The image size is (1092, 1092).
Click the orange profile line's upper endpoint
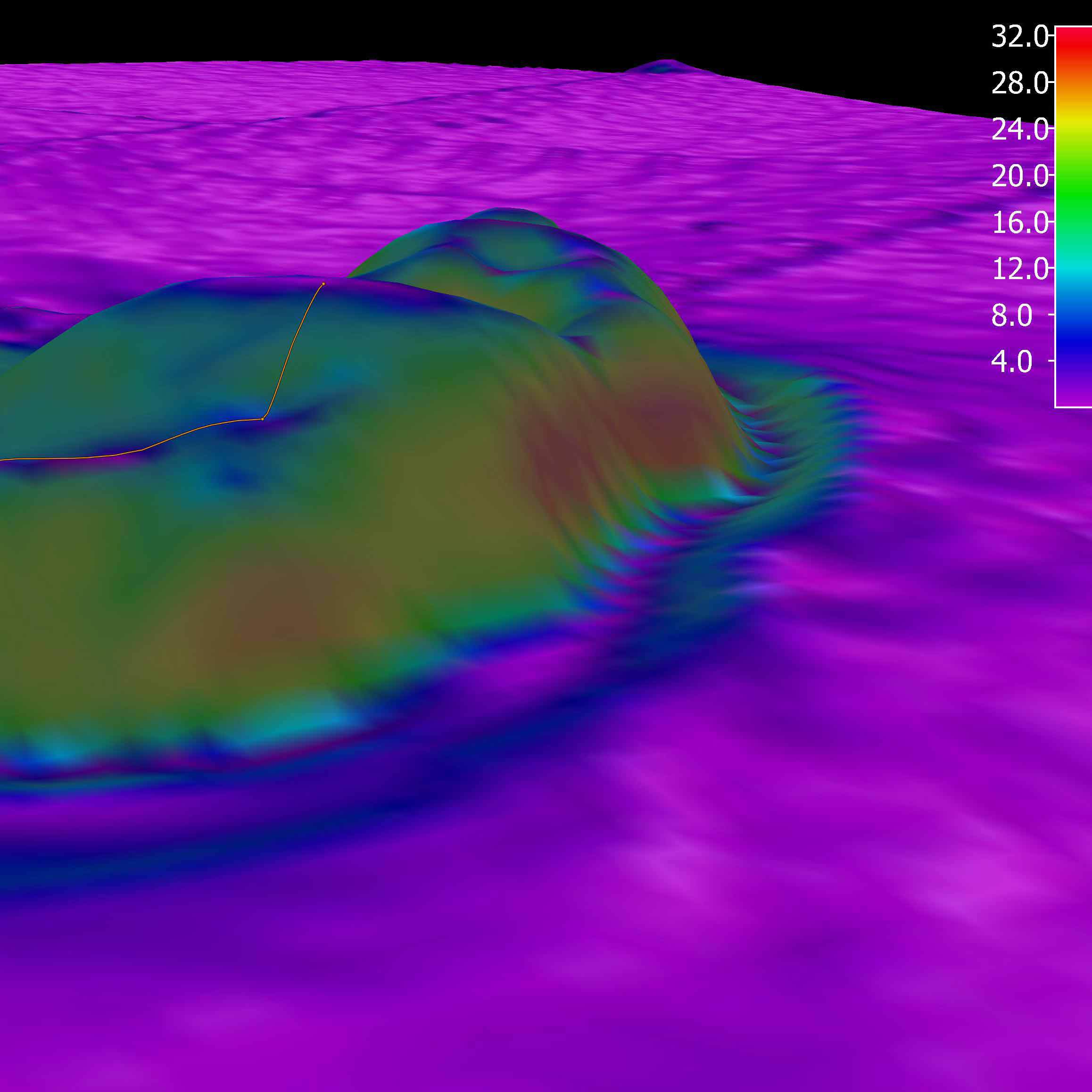coord(323,284)
